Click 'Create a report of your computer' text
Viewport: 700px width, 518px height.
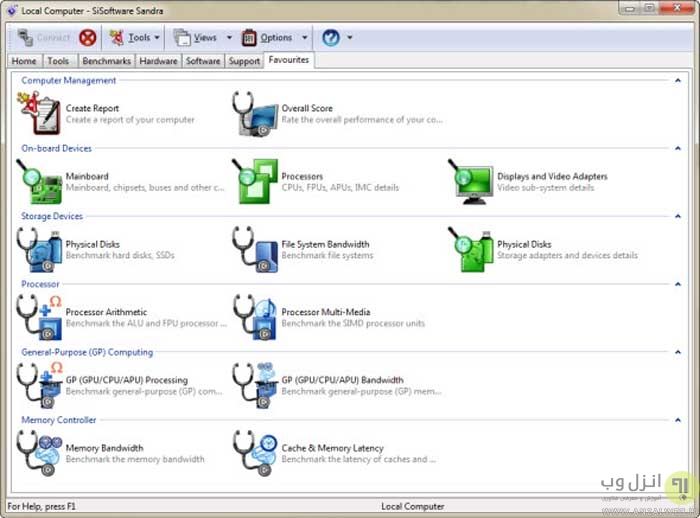130,120
